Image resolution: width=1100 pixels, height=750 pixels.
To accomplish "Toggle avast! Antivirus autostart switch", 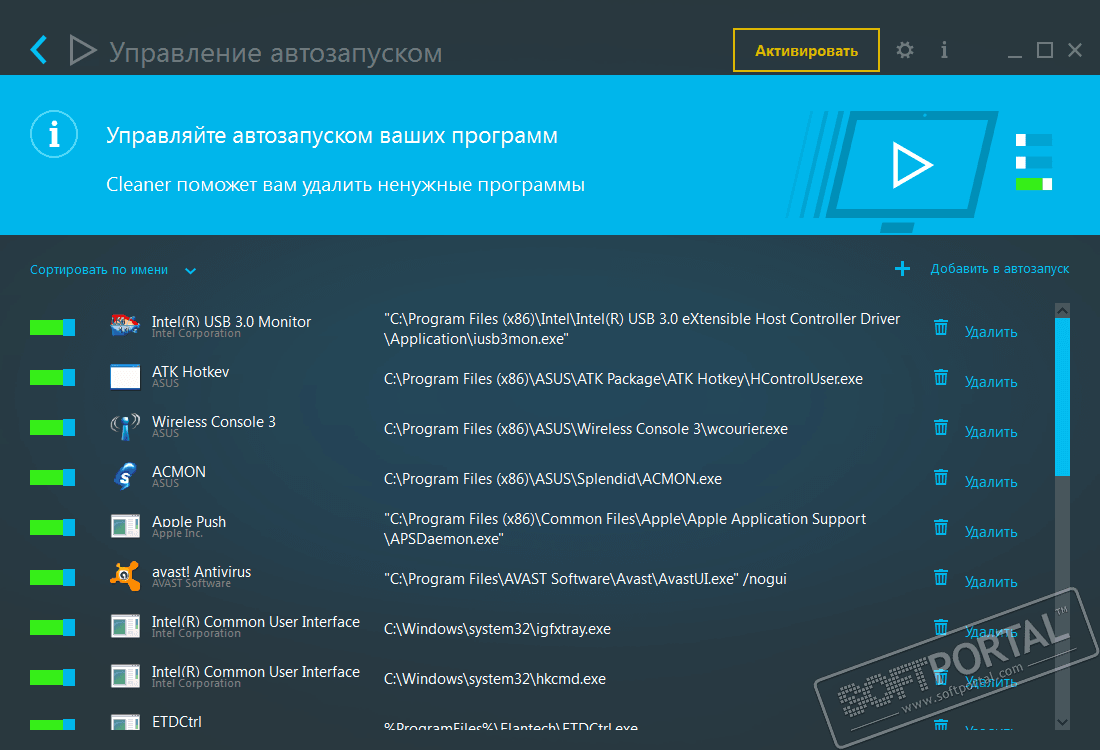I will [x=53, y=577].
